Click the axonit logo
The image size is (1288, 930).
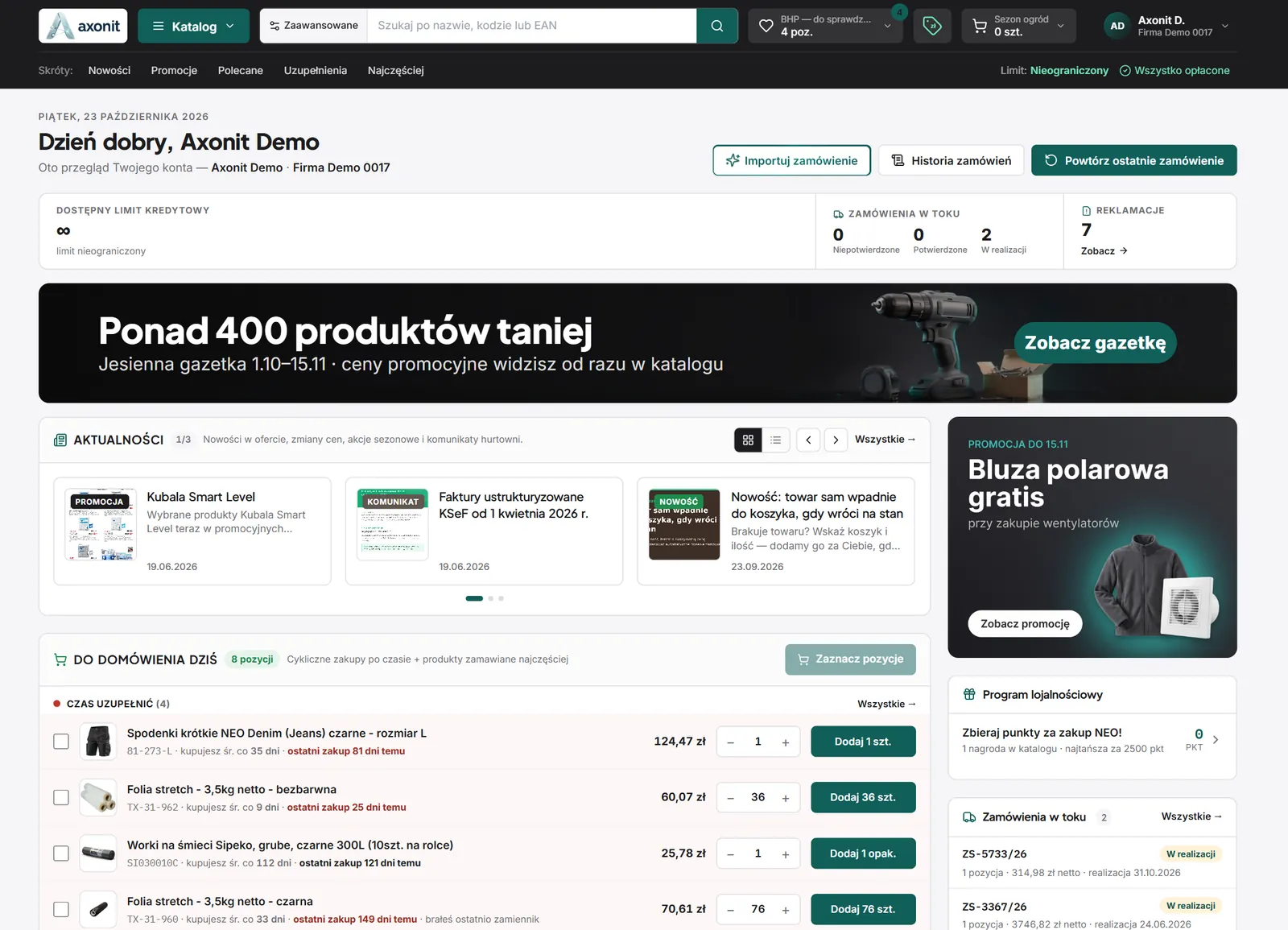[x=83, y=26]
